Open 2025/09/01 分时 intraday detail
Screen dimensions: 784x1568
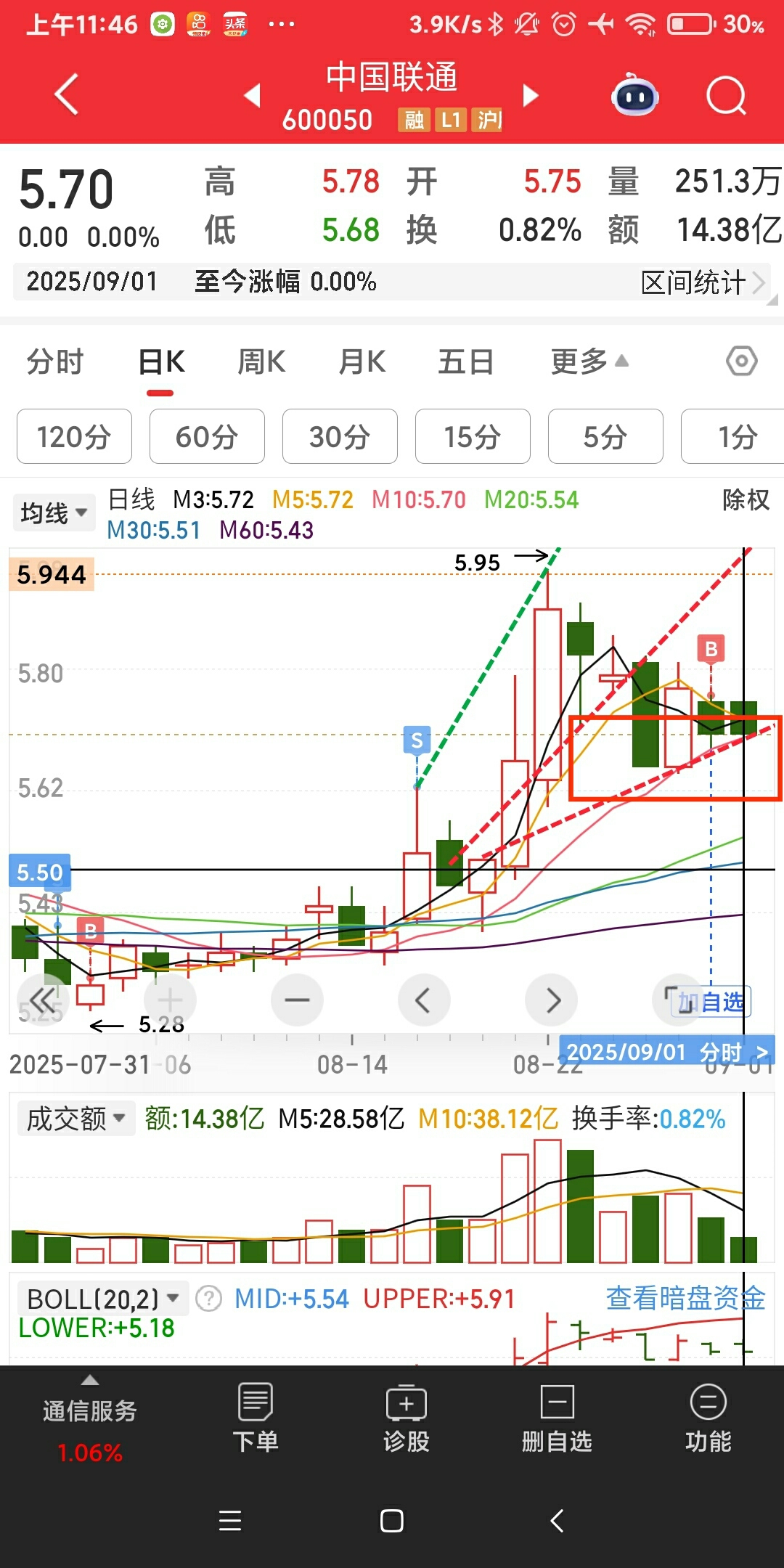point(666,1051)
